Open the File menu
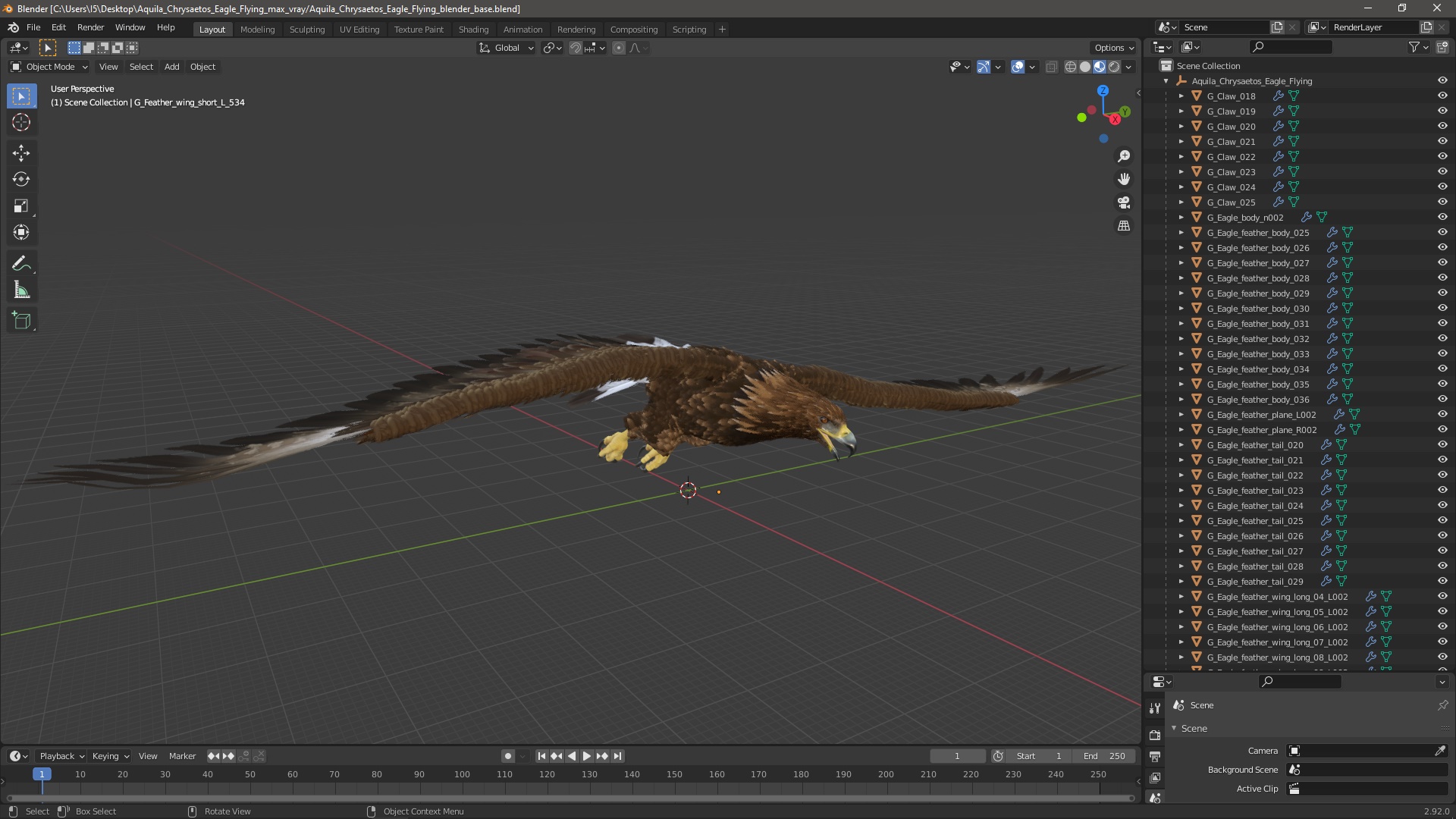Screen dimensions: 1456x819 [33, 27]
